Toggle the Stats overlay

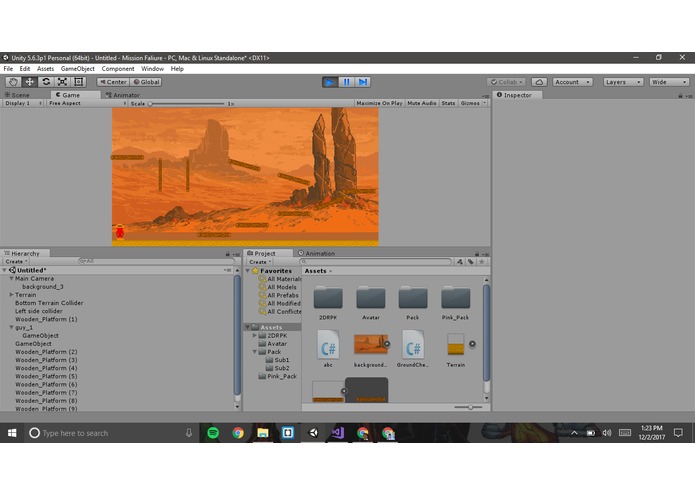click(x=449, y=103)
